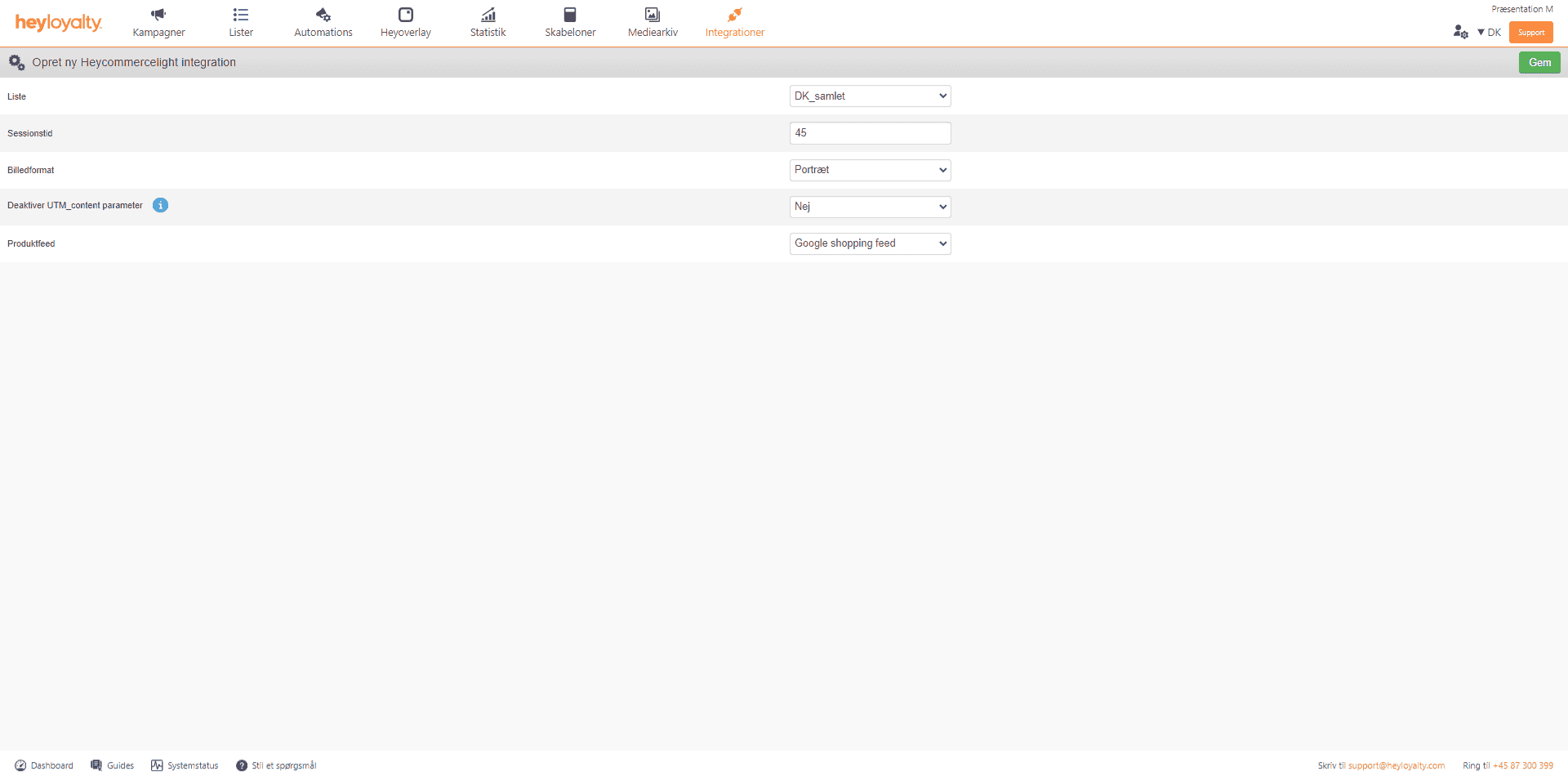The height and width of the screenshot is (780, 1568).
Task: Open the Produktfeed Google shopping feed dropdown
Action: (x=870, y=243)
